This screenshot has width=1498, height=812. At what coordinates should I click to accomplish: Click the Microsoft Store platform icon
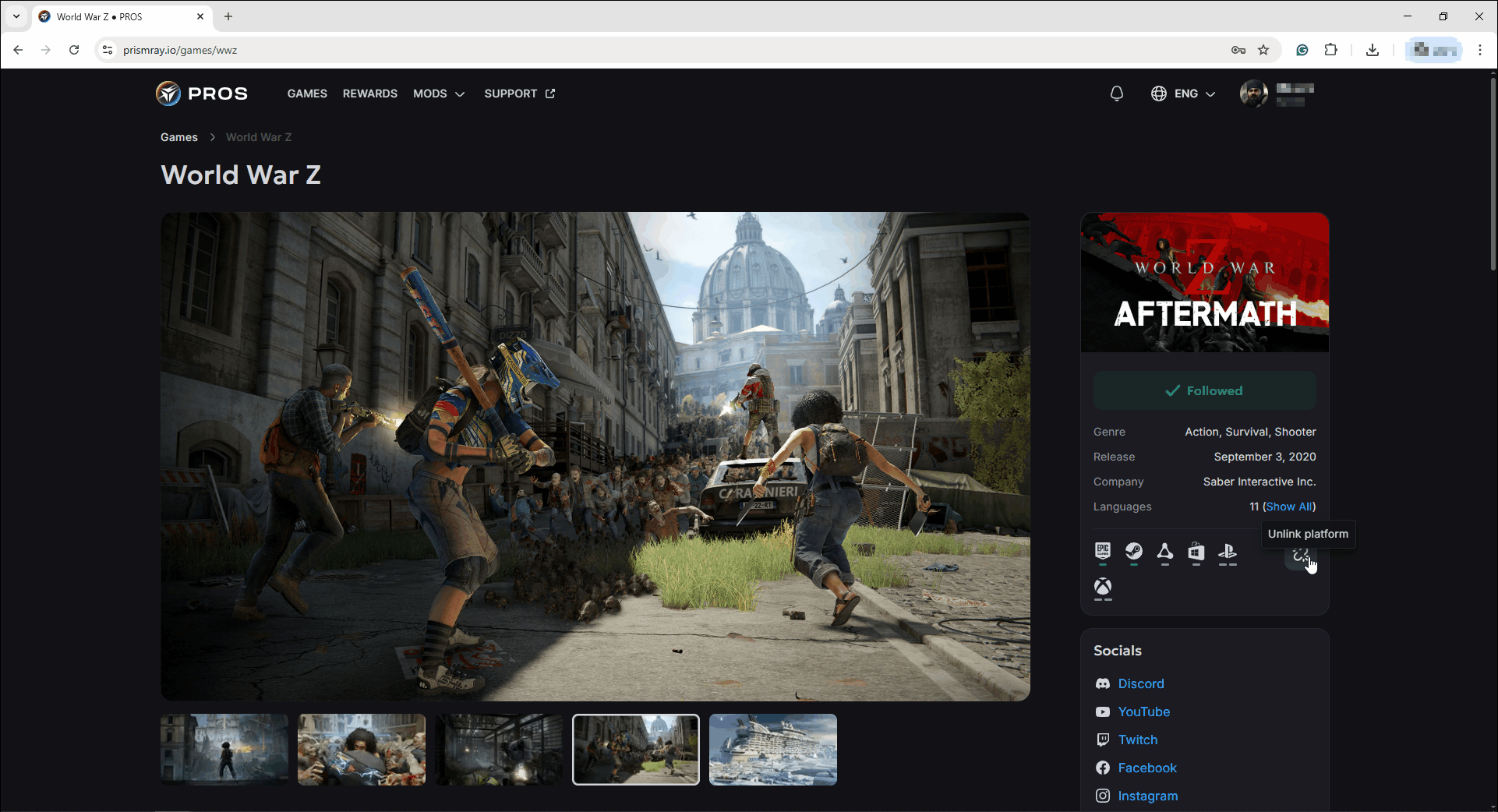click(1196, 552)
